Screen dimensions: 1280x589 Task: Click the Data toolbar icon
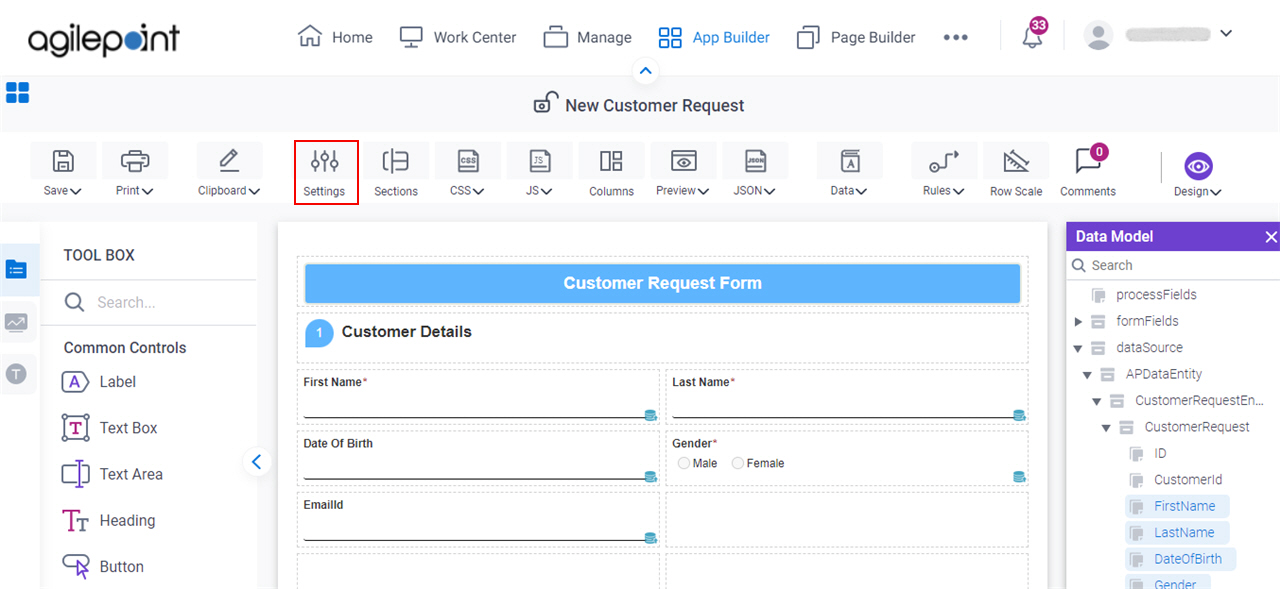pos(849,161)
